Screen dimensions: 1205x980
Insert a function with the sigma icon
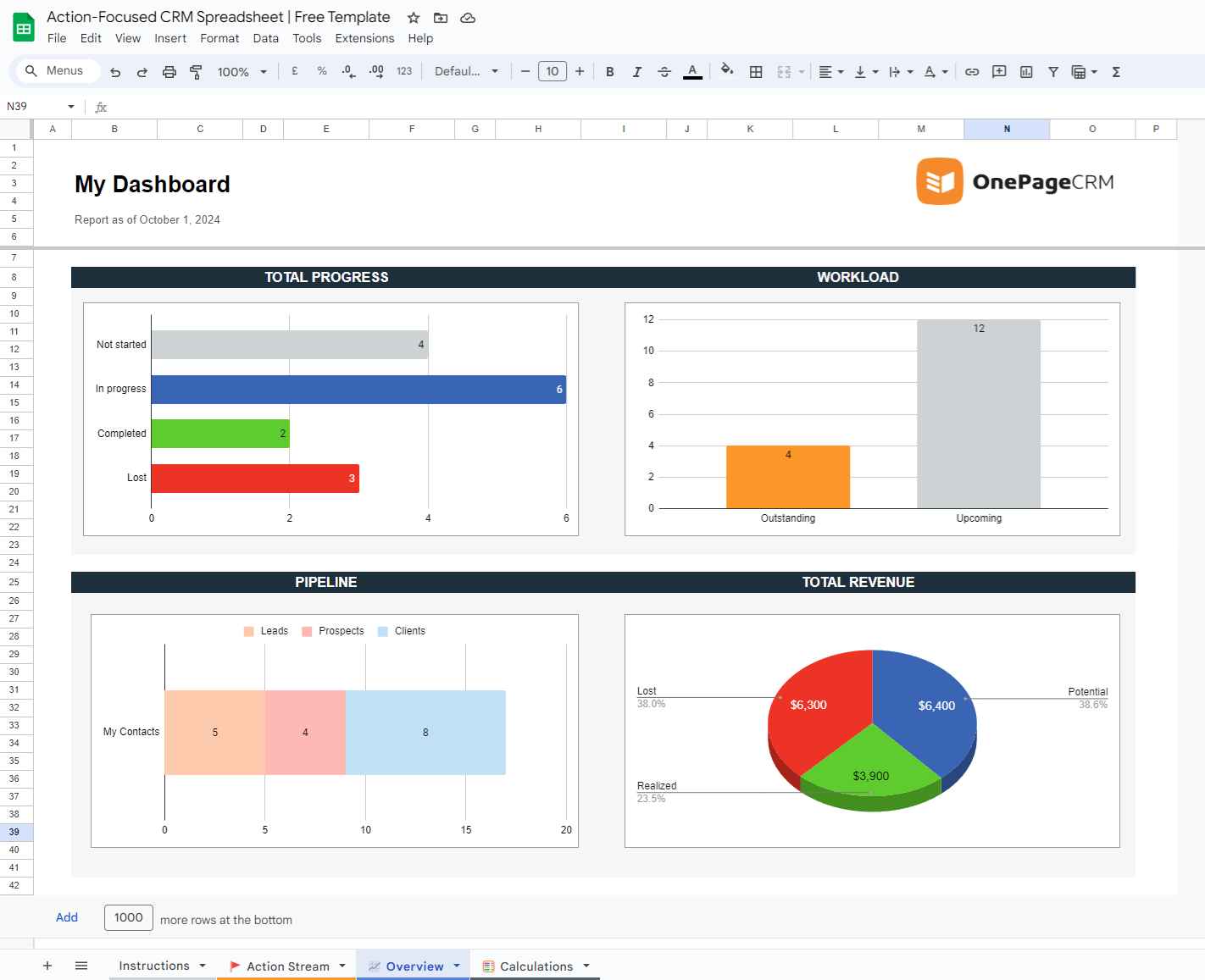pos(1116,71)
